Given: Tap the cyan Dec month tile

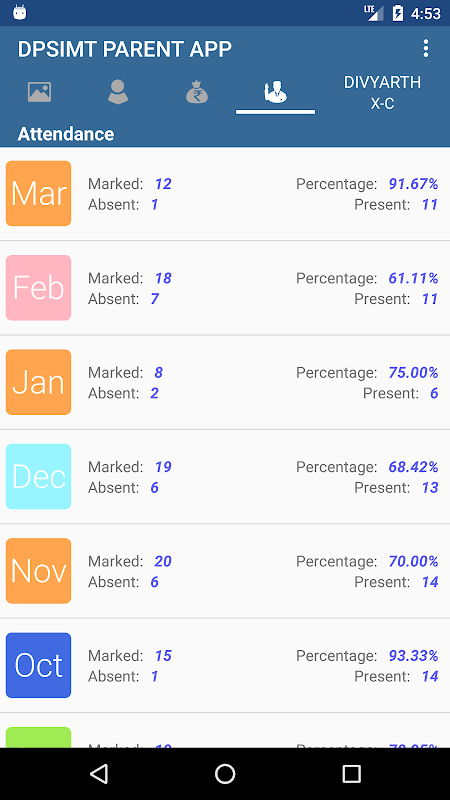Looking at the screenshot, I should [38, 477].
